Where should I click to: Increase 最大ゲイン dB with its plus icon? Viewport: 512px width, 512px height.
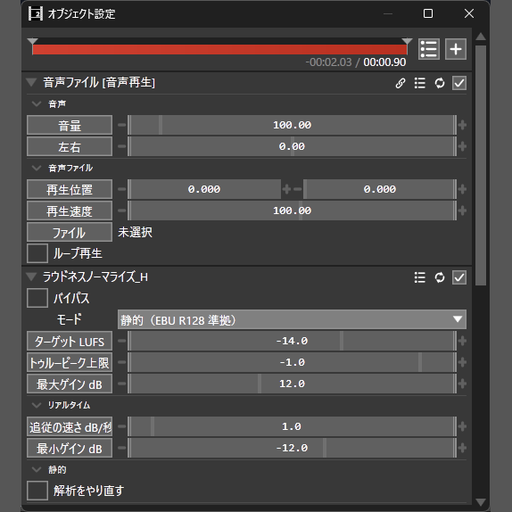tap(462, 384)
